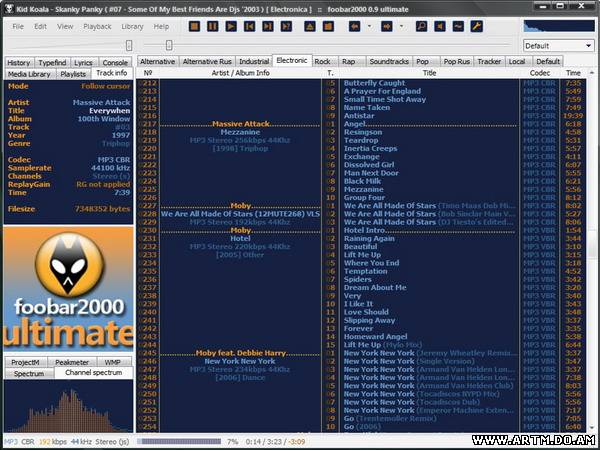Select the track 'Homeward Angel'

pyautogui.click(x=375, y=337)
